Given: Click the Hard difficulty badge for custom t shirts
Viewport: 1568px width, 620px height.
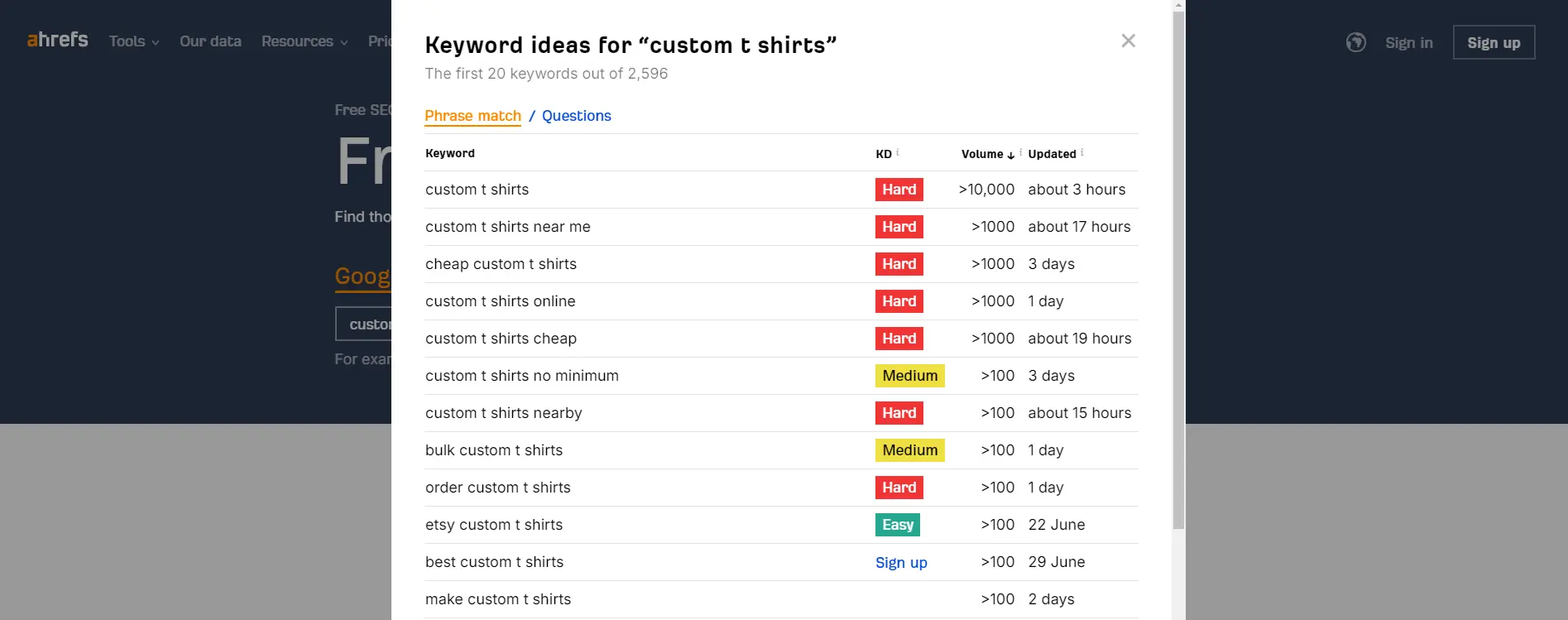Looking at the screenshot, I should click(899, 190).
